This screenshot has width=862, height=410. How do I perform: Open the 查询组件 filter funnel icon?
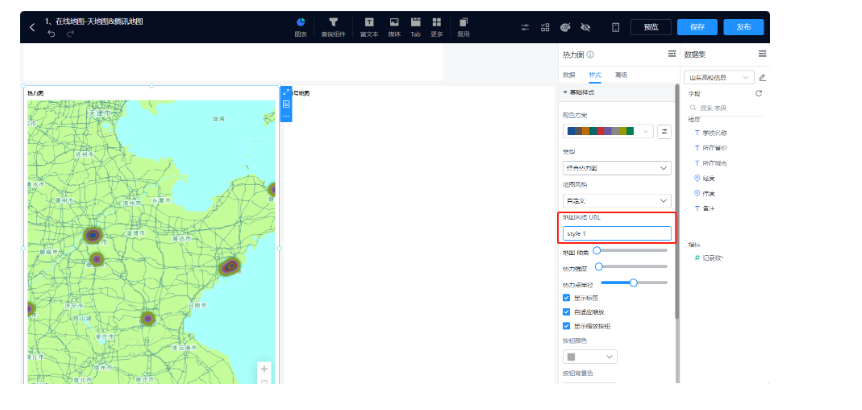tap(333, 27)
